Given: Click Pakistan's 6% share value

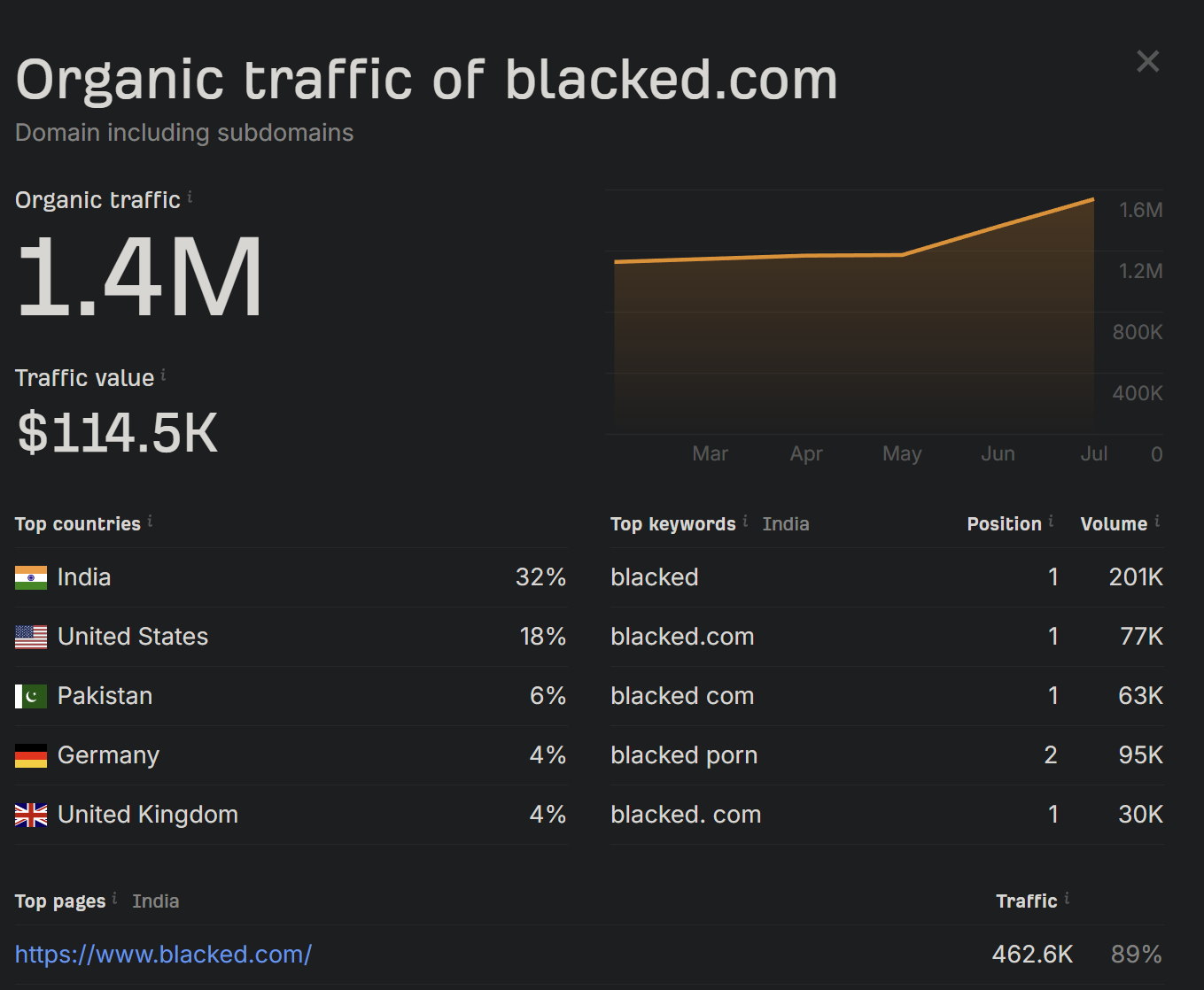Looking at the screenshot, I should [x=548, y=696].
